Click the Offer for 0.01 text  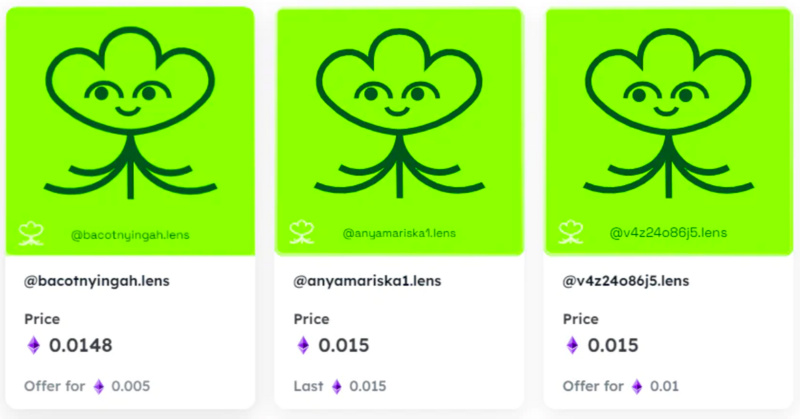click(x=620, y=386)
